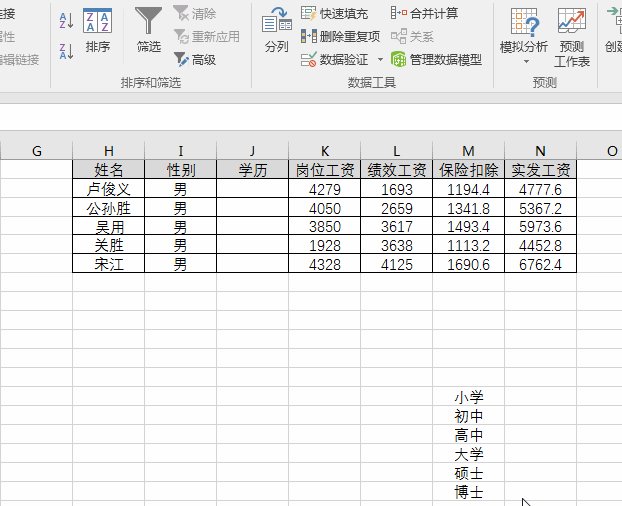
Task: Click the empty 学历 cell for 卢俊义
Action: click(253, 189)
